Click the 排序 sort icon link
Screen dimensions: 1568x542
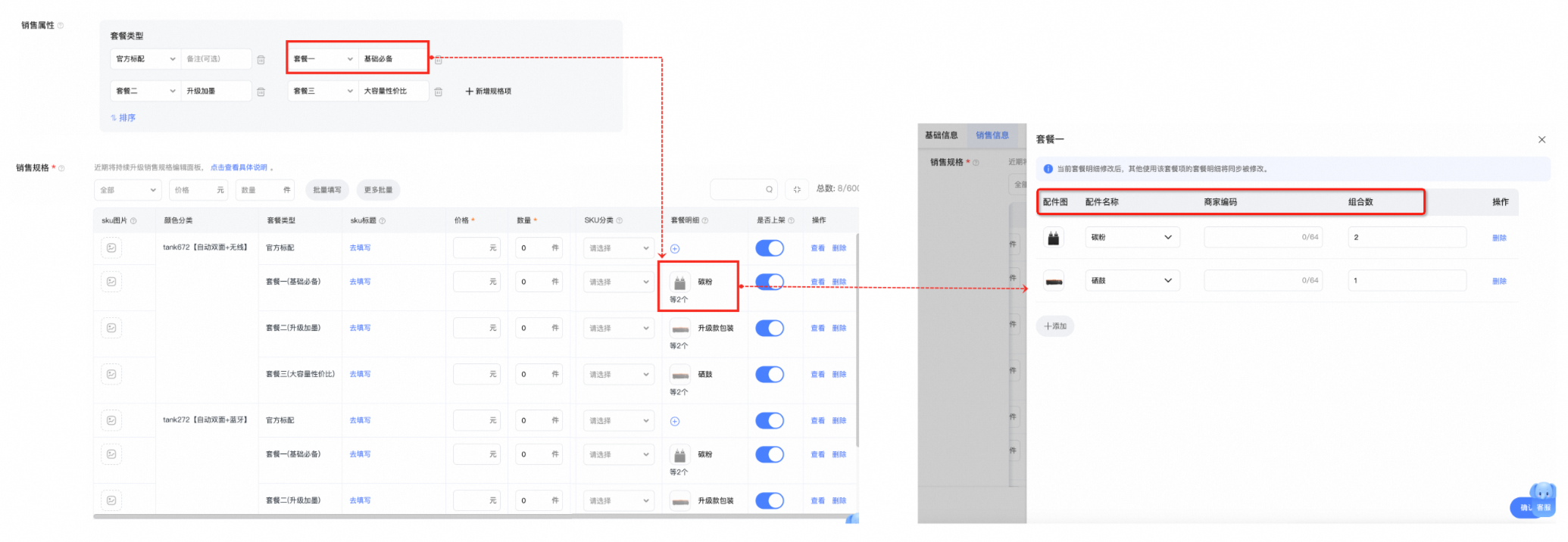coord(123,118)
